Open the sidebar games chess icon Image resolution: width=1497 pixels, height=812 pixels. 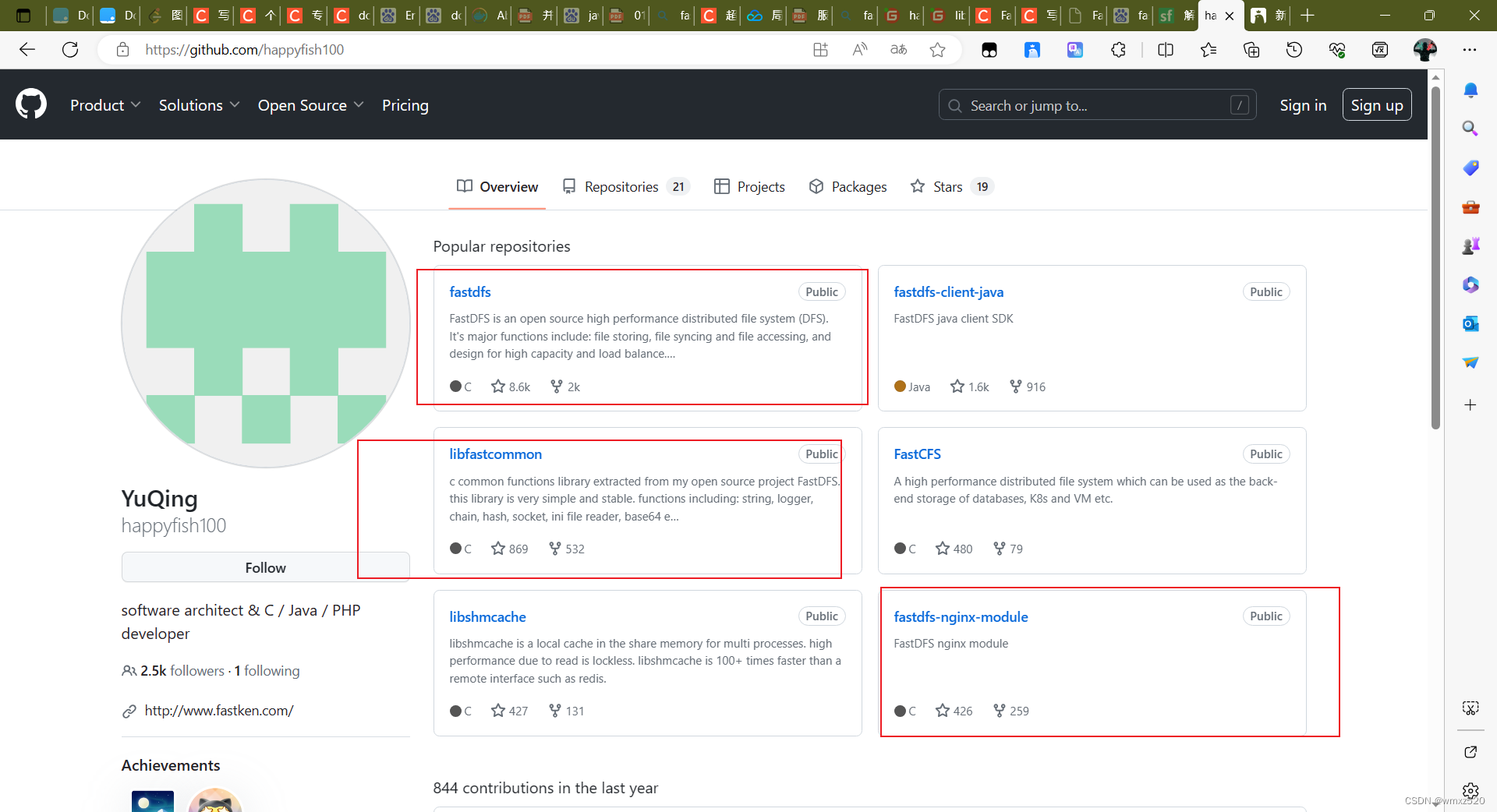click(x=1470, y=245)
